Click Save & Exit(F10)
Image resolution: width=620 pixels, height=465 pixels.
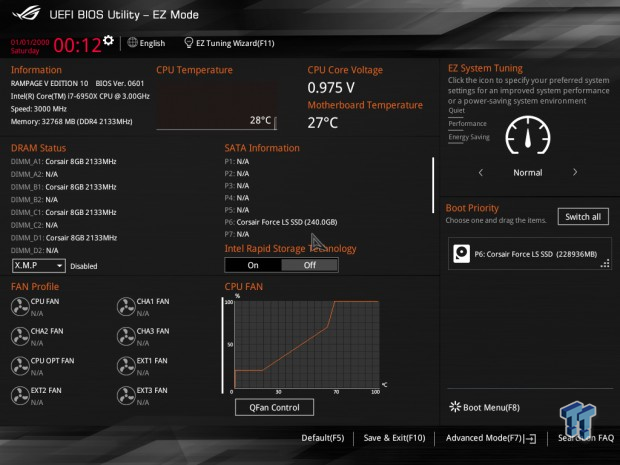394,438
